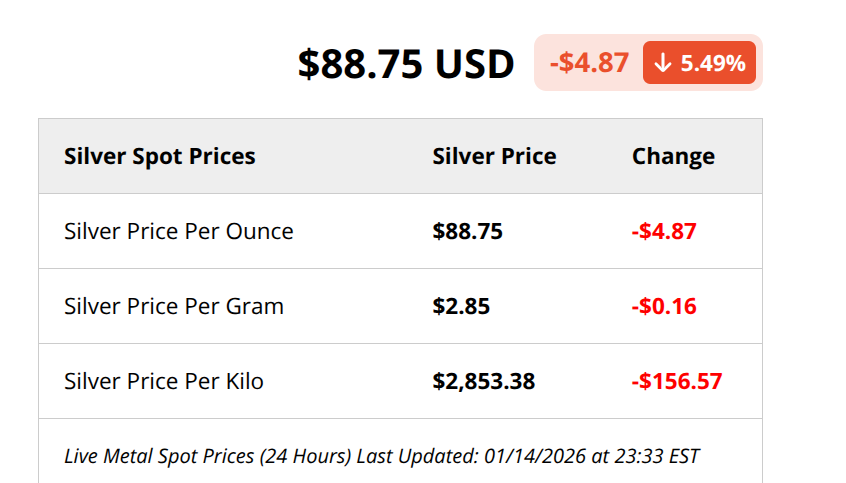Click the $88.75 value in the Ounce row

(x=467, y=231)
